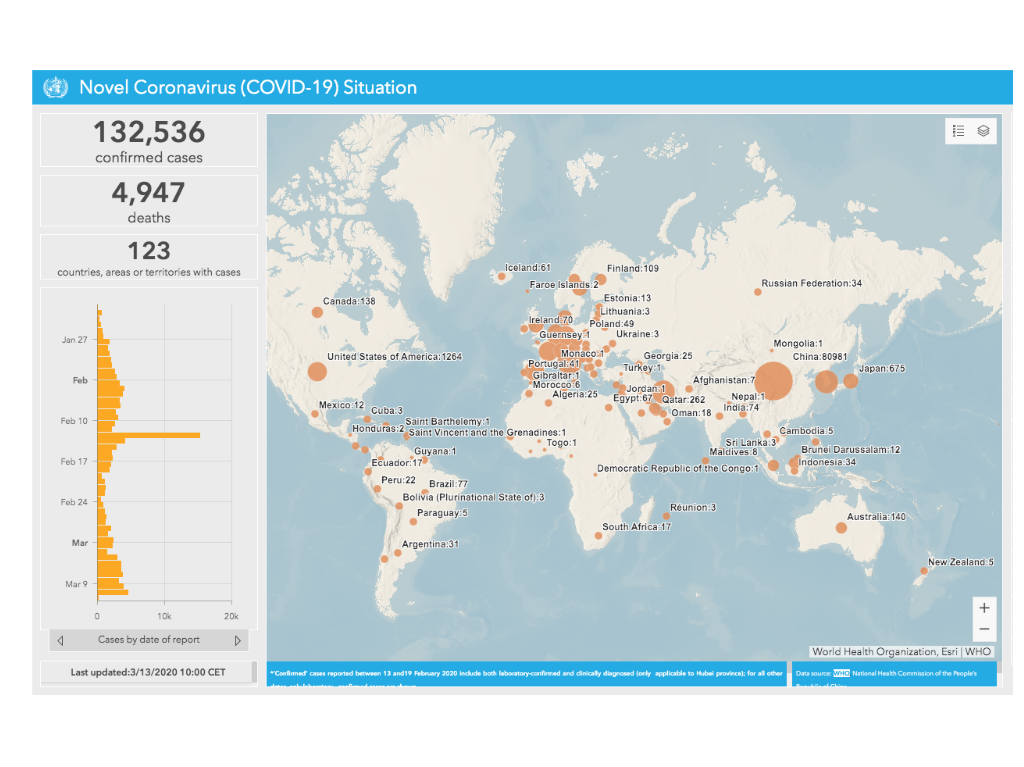Go to next chart with right arrow
Screen dimensions: 1024x767
[238, 640]
